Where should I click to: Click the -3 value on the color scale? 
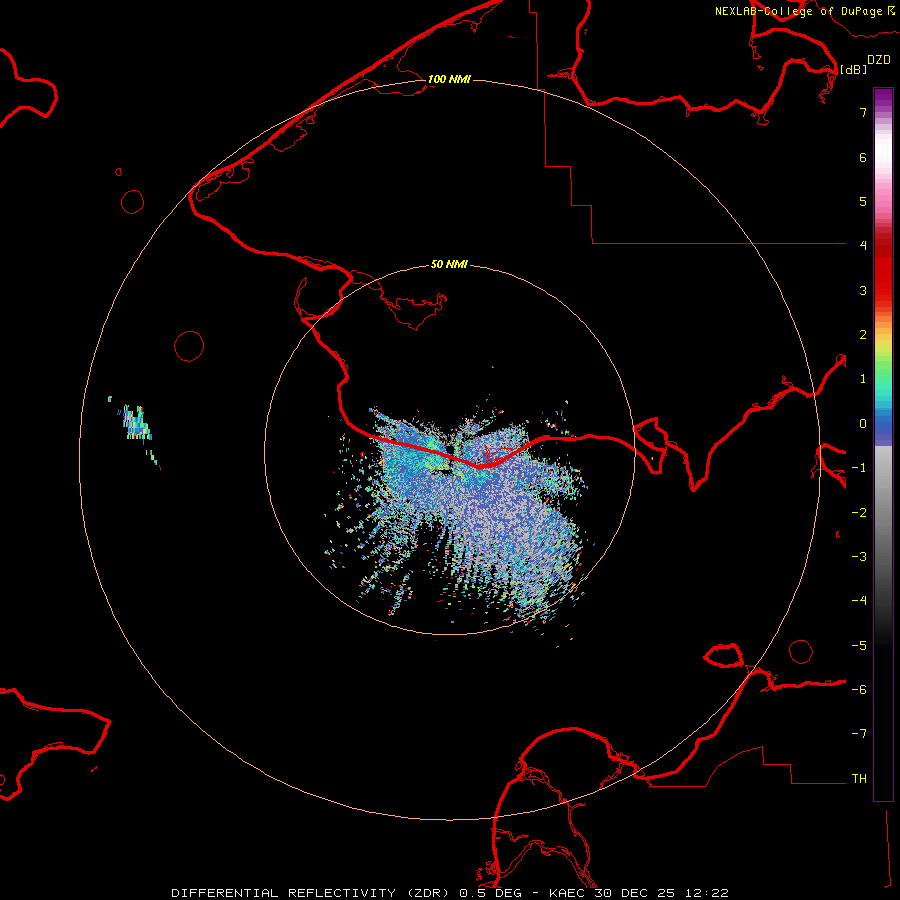point(859,557)
